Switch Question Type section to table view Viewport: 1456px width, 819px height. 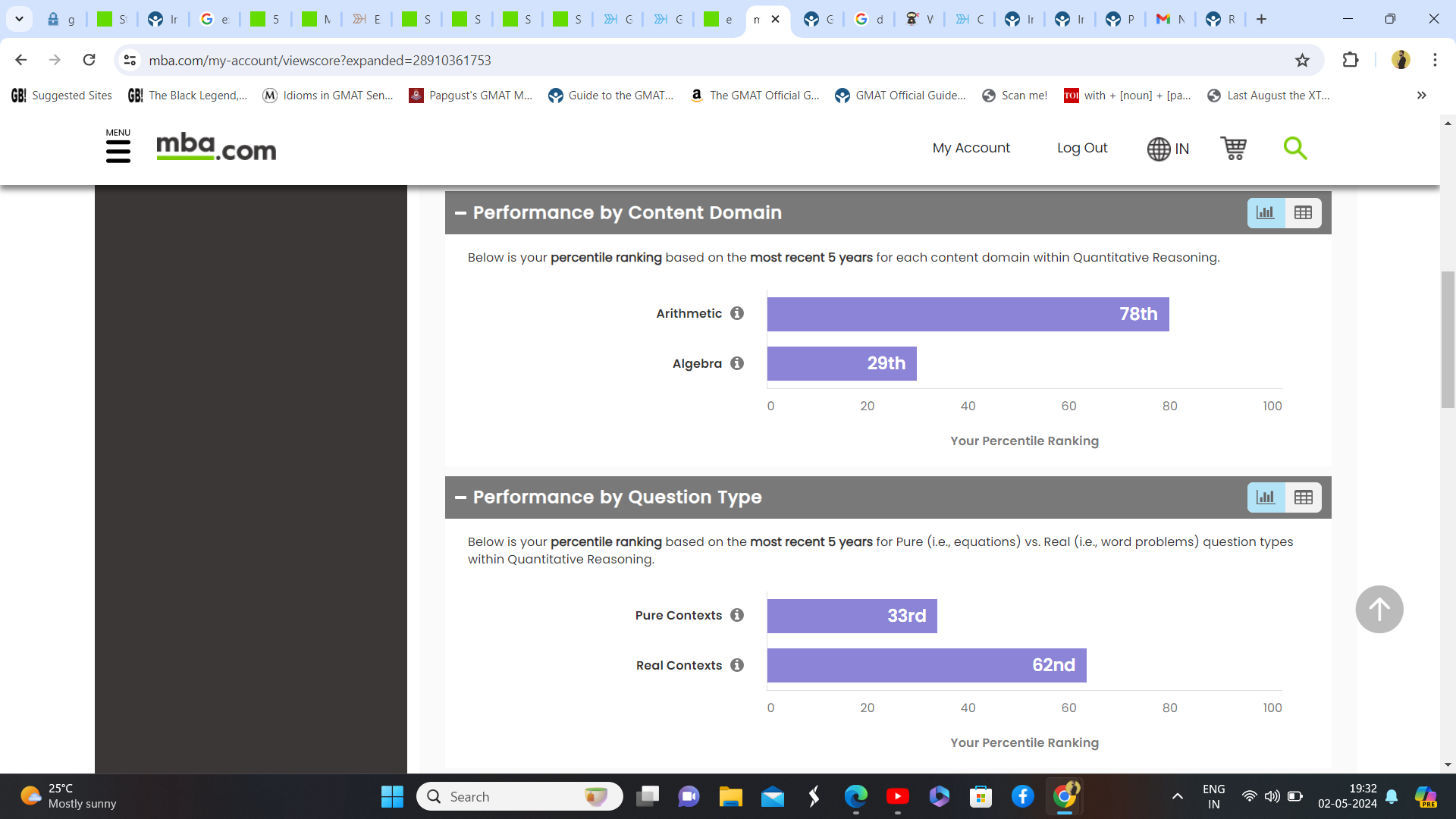[x=1303, y=497]
